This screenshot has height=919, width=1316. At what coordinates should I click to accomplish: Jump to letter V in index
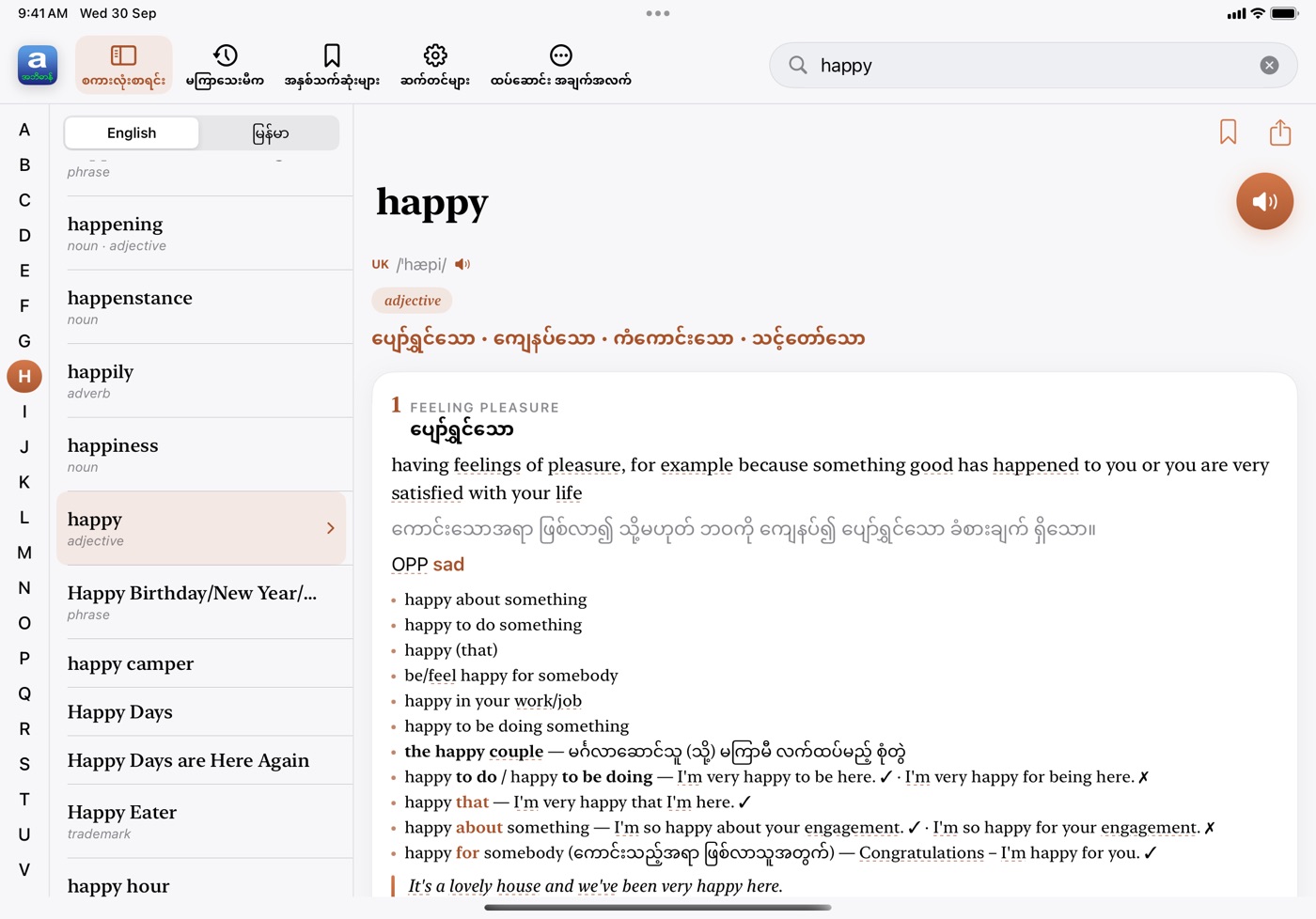point(24,869)
